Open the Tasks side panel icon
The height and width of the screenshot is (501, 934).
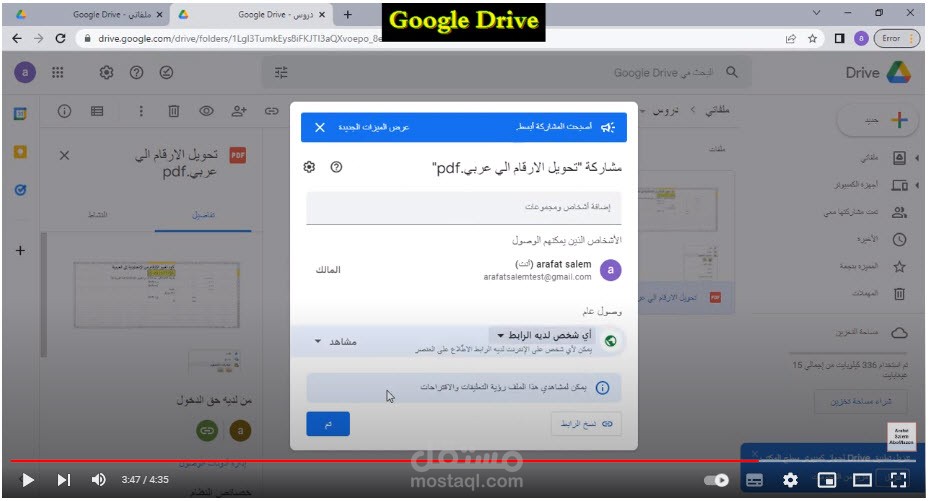point(20,190)
